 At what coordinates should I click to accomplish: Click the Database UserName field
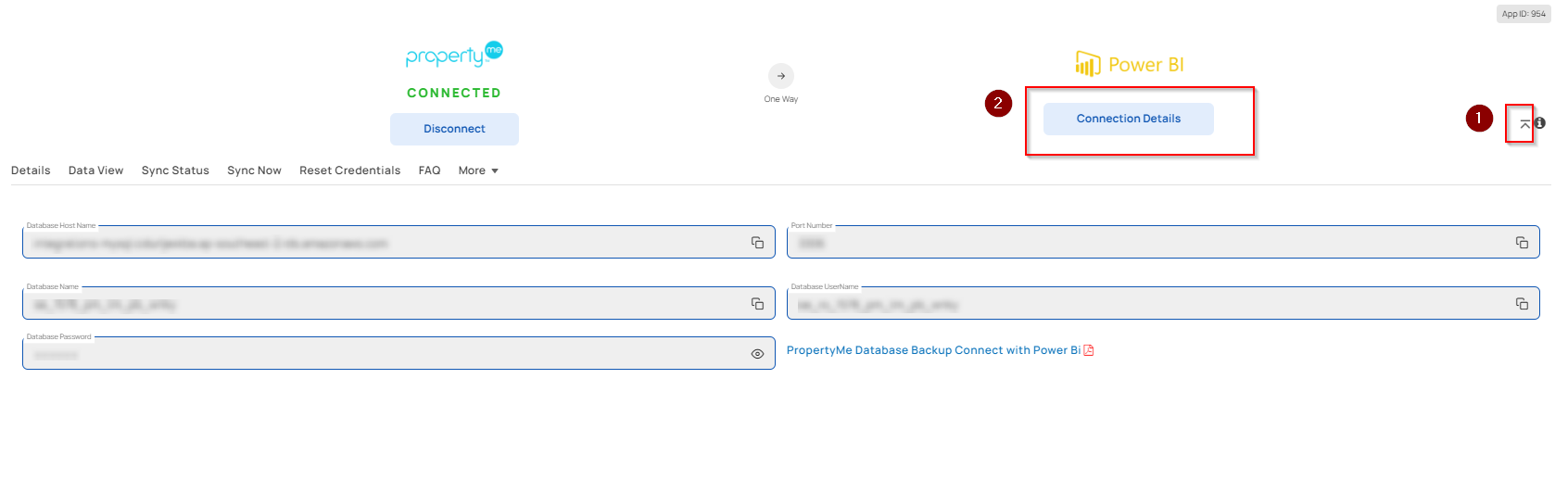[1163, 304]
